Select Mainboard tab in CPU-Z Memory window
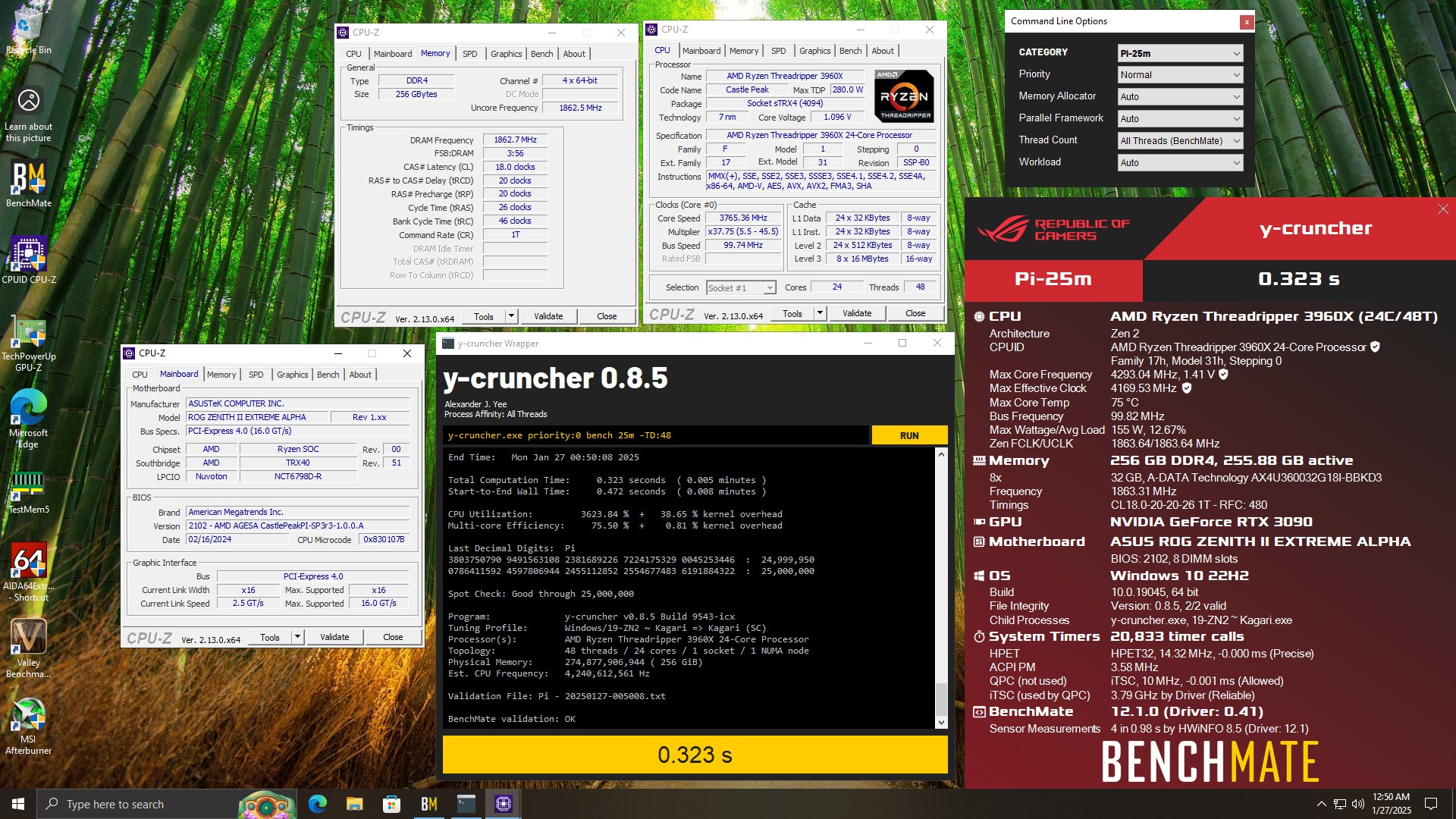This screenshot has width=1456, height=819. tap(393, 54)
